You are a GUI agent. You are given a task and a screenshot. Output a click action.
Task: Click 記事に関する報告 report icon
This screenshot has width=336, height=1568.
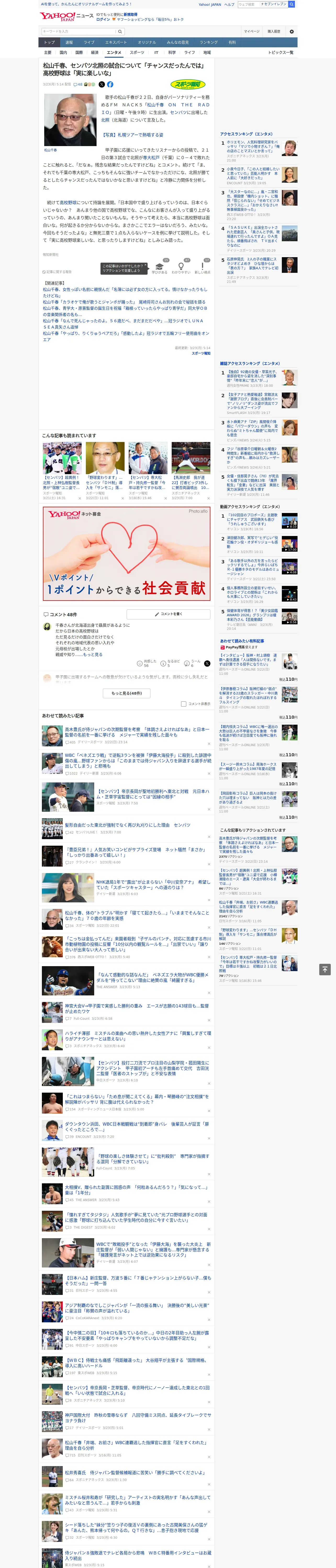click(57, 272)
